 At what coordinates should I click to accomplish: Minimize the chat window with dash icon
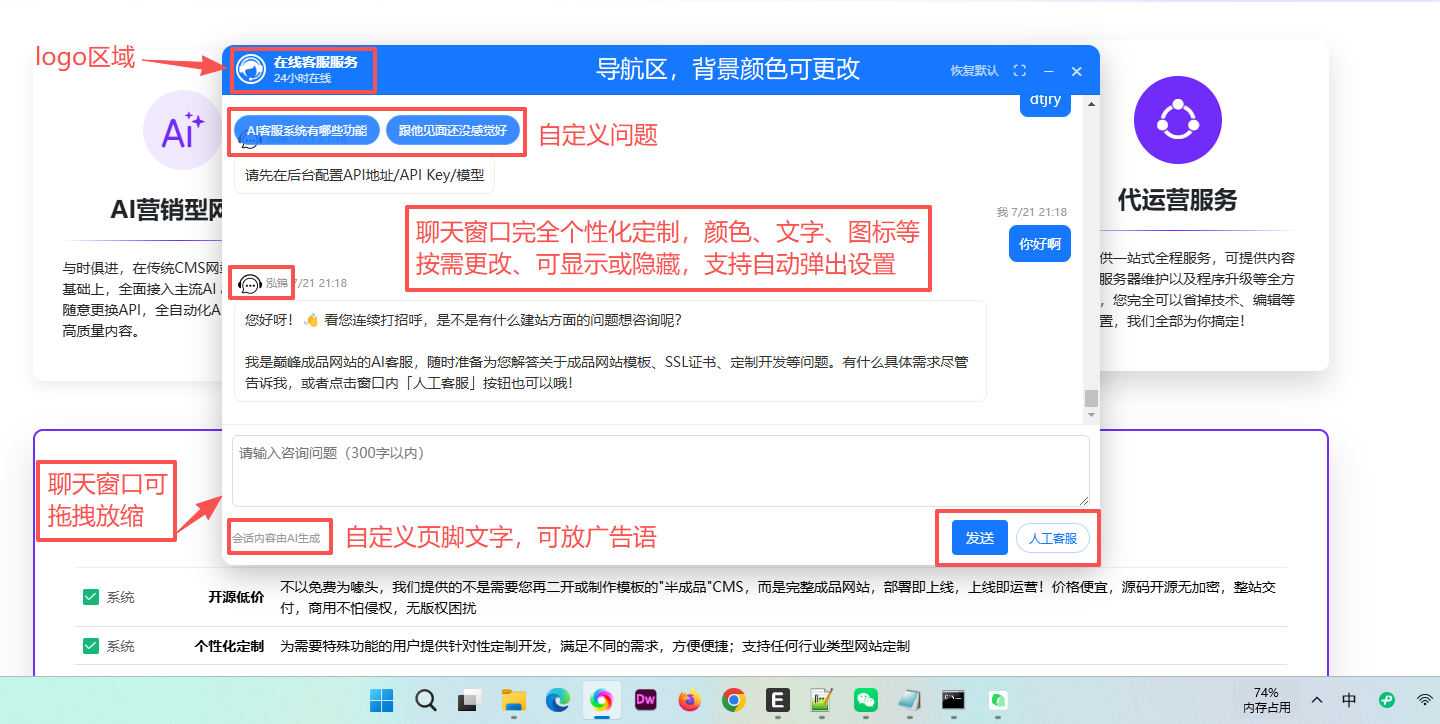pos(1049,71)
